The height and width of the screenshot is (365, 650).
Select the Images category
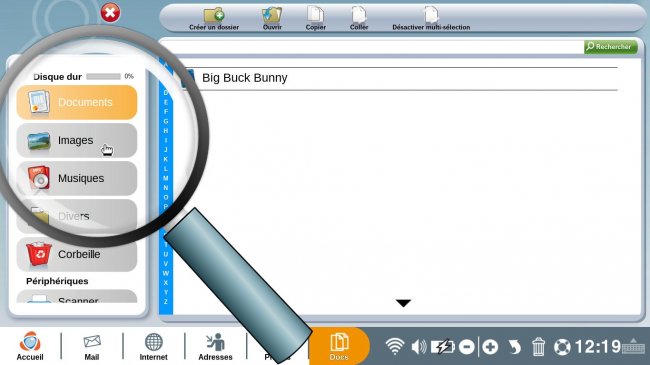tap(77, 141)
